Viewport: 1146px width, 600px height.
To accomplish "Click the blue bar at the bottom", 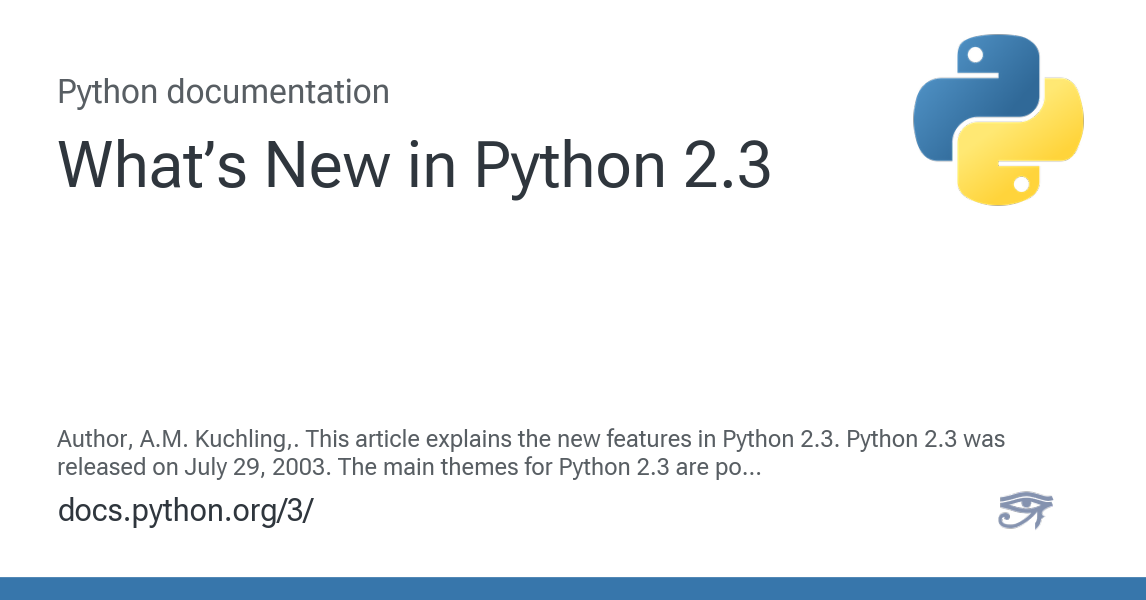I will (x=573, y=588).
